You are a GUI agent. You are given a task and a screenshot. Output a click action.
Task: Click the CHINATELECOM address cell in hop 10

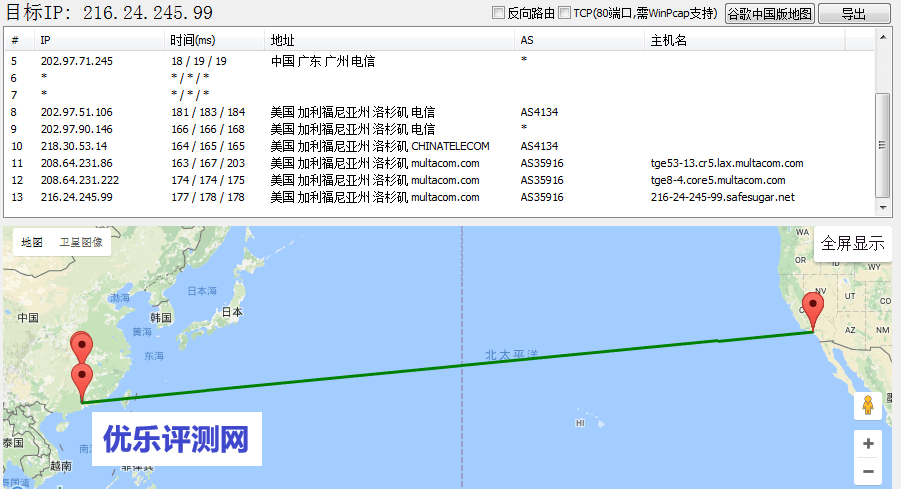pos(380,146)
